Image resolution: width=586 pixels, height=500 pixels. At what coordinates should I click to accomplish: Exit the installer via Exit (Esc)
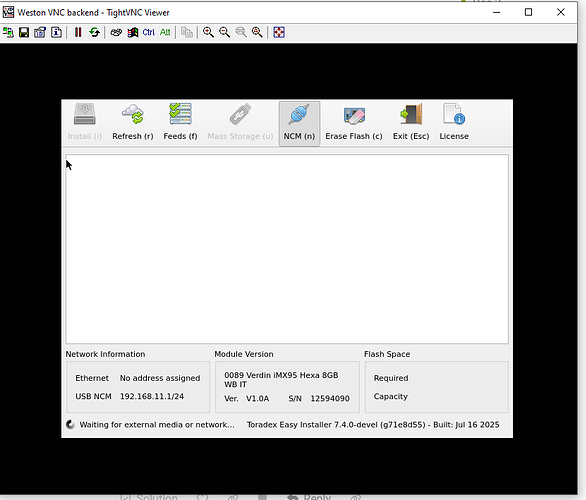[x=411, y=122]
